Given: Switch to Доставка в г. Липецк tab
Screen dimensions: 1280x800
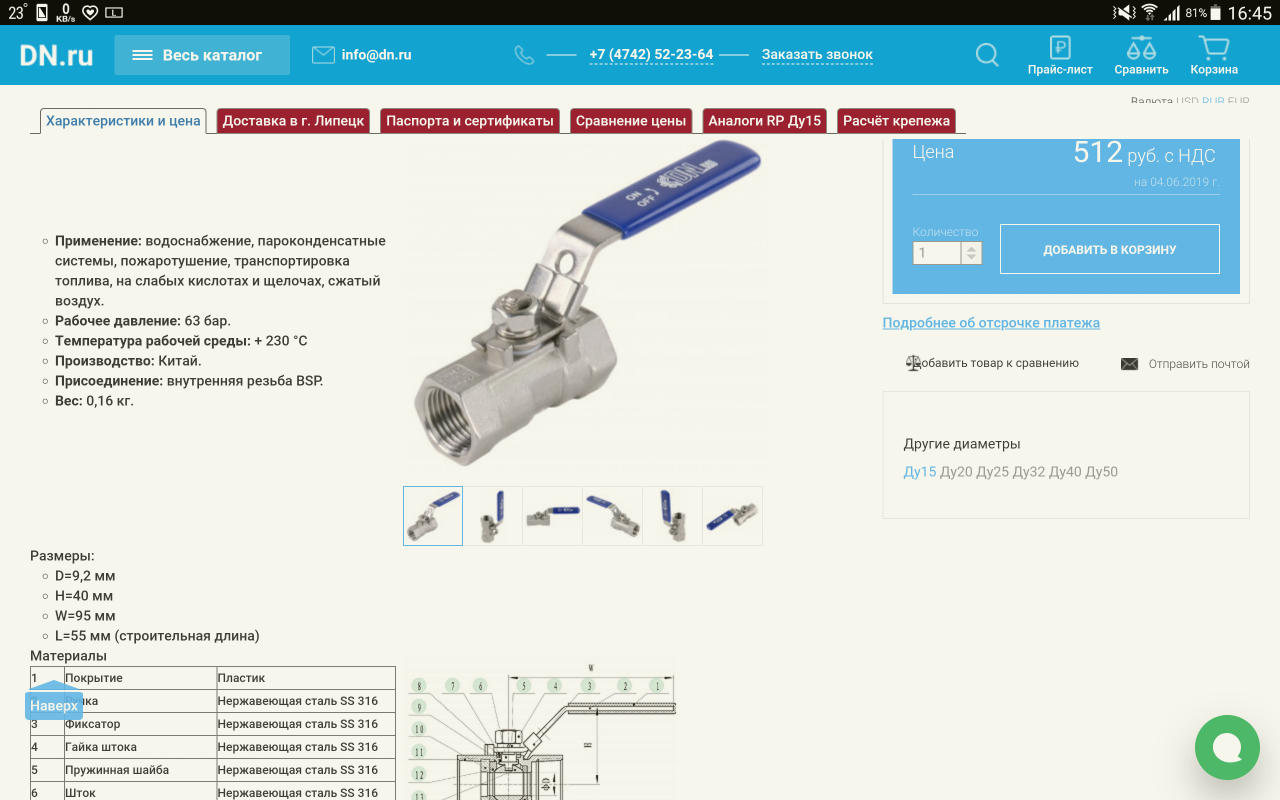Looking at the screenshot, I should tap(293, 121).
